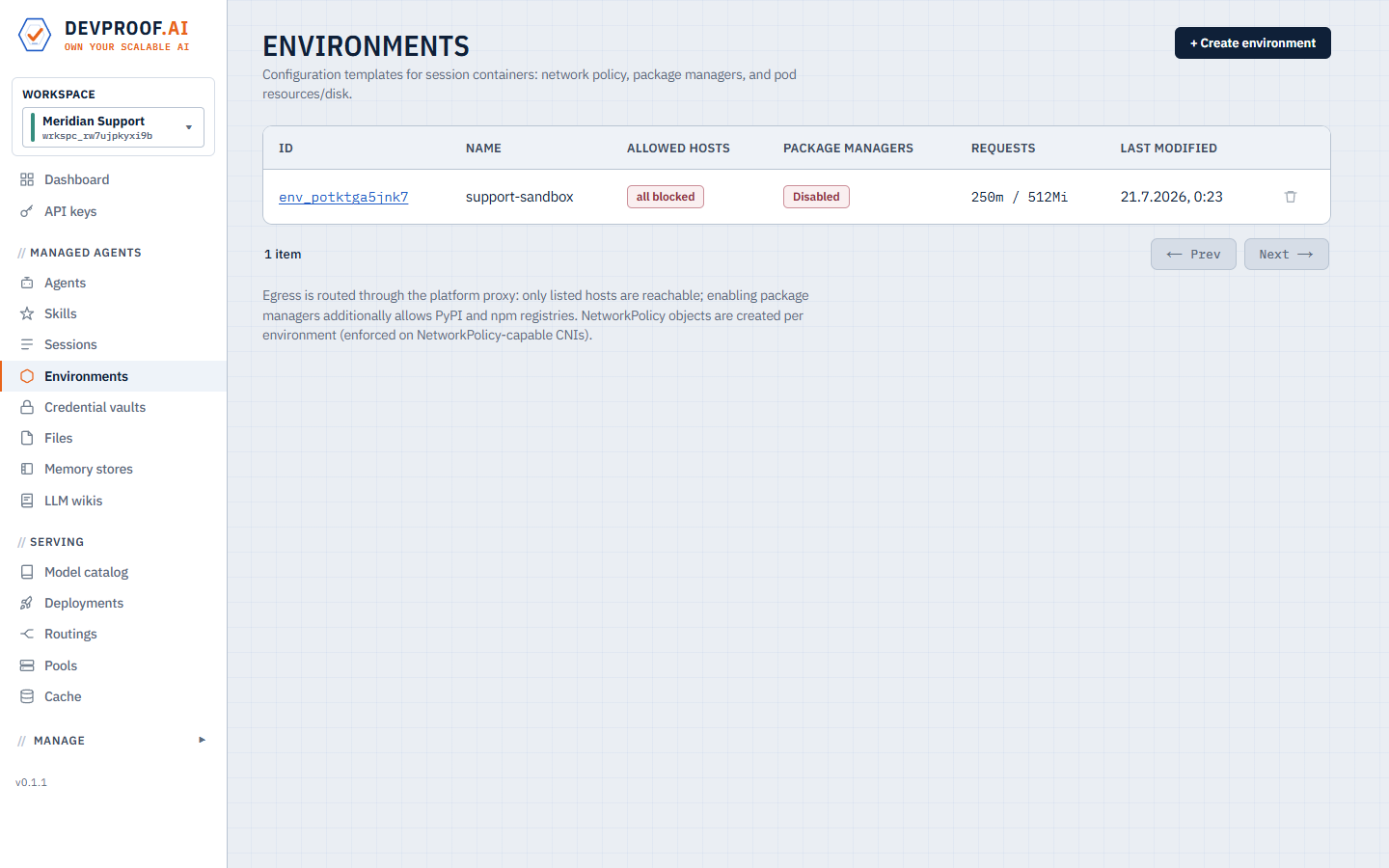Click the Next pagination button
The image size is (1389, 868).
pos(1286,255)
